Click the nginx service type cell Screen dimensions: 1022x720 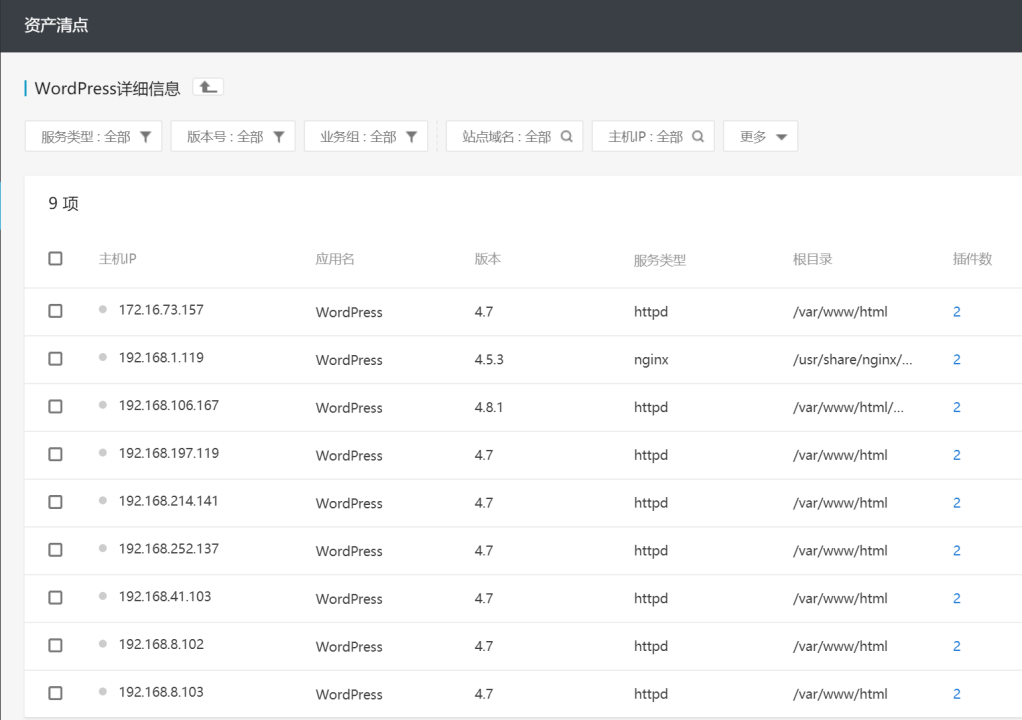(x=651, y=360)
